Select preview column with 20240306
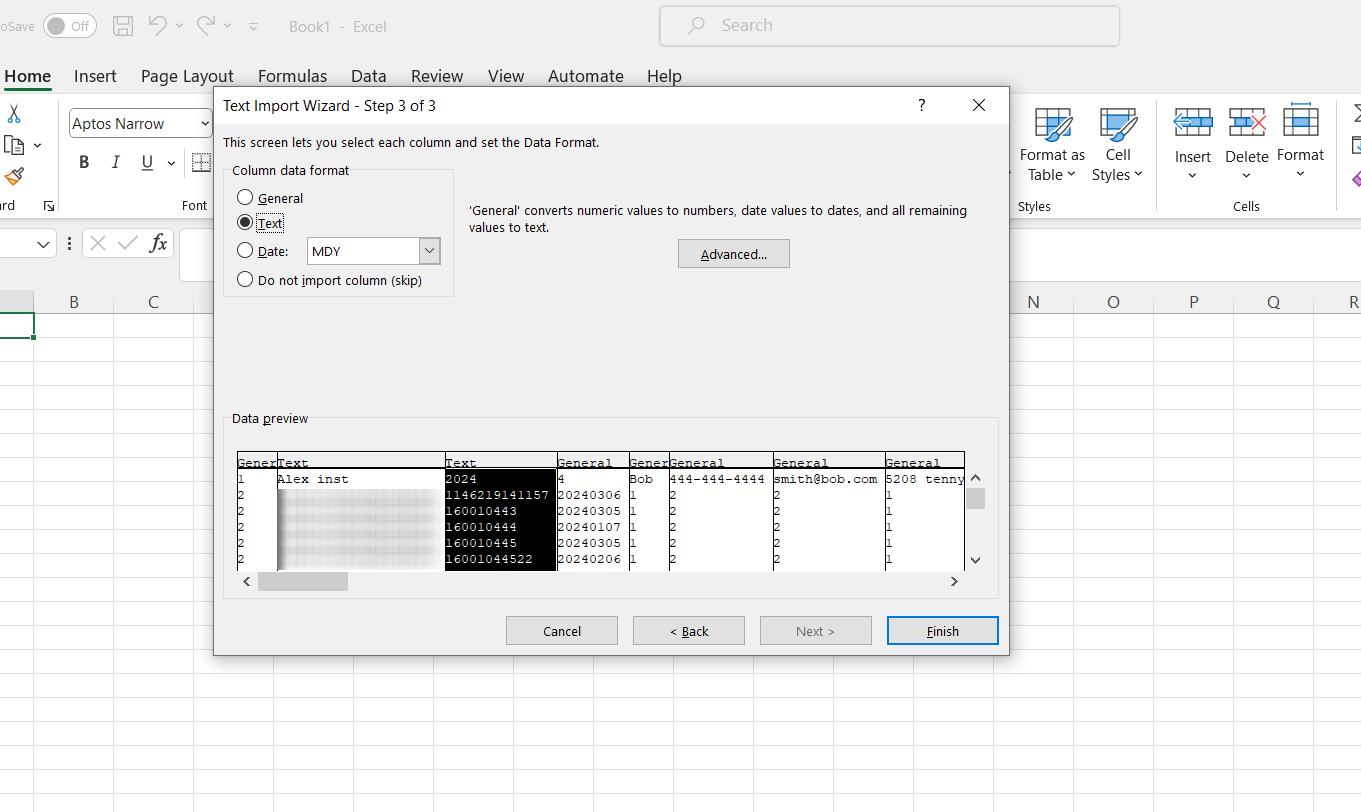Viewport: 1361px width, 812px height. 593,511
